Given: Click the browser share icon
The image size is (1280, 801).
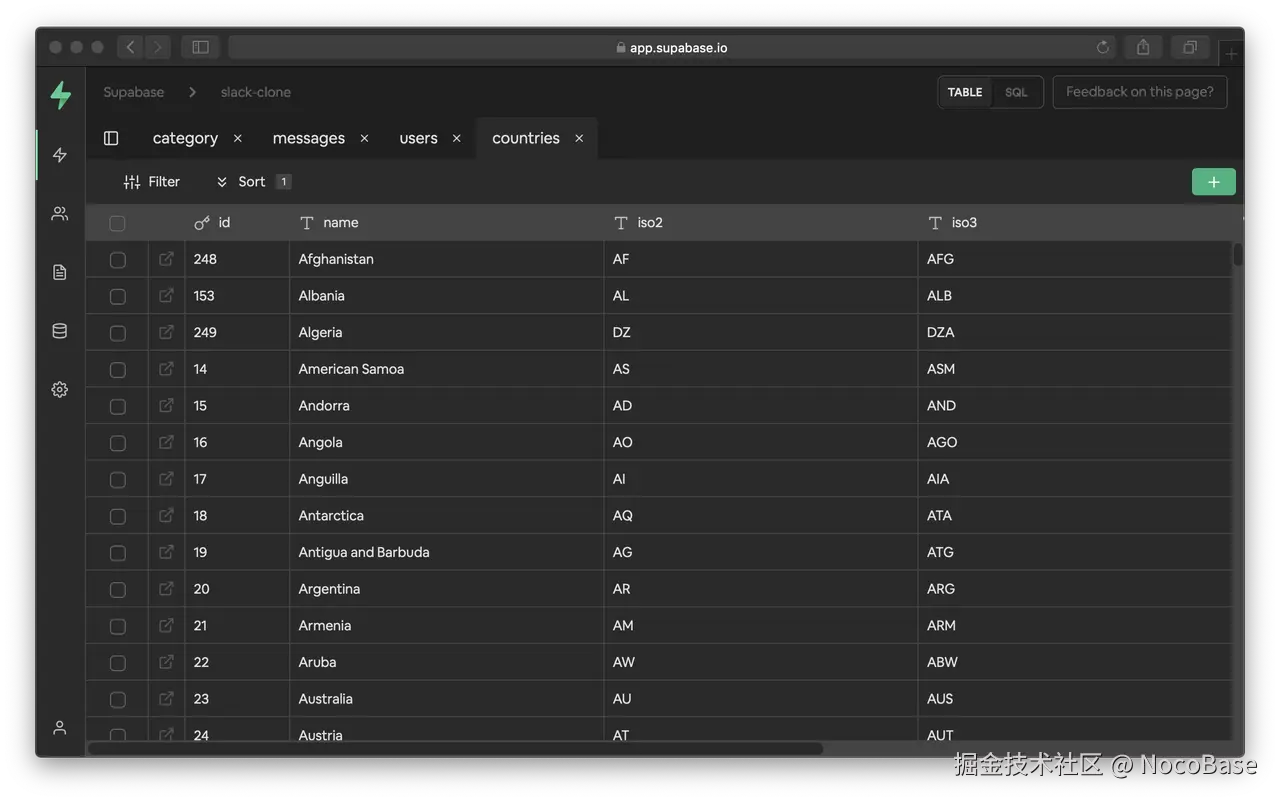Looking at the screenshot, I should [1143, 47].
